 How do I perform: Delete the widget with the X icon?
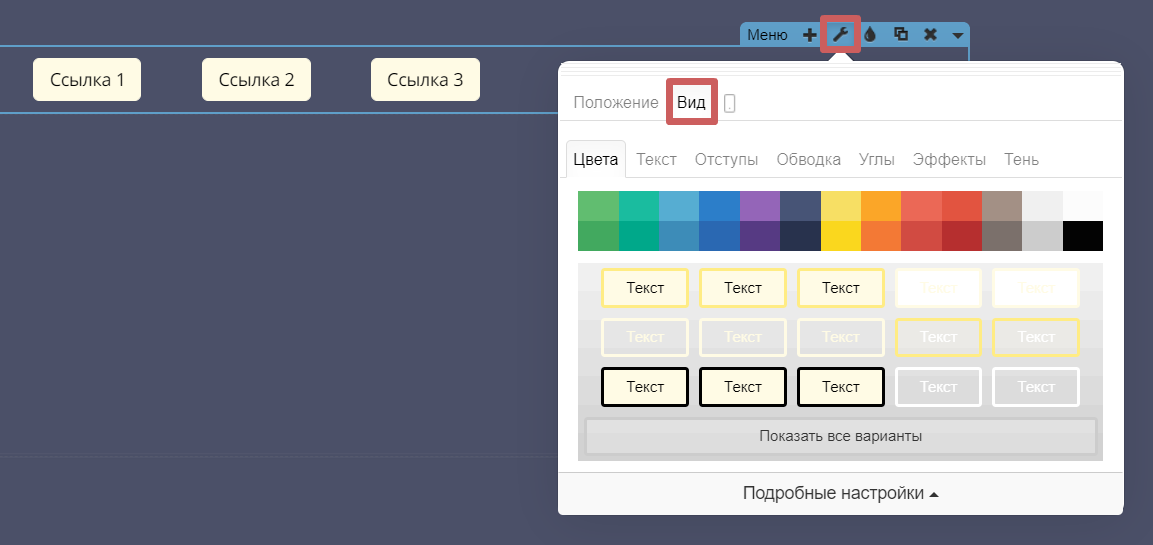point(930,35)
